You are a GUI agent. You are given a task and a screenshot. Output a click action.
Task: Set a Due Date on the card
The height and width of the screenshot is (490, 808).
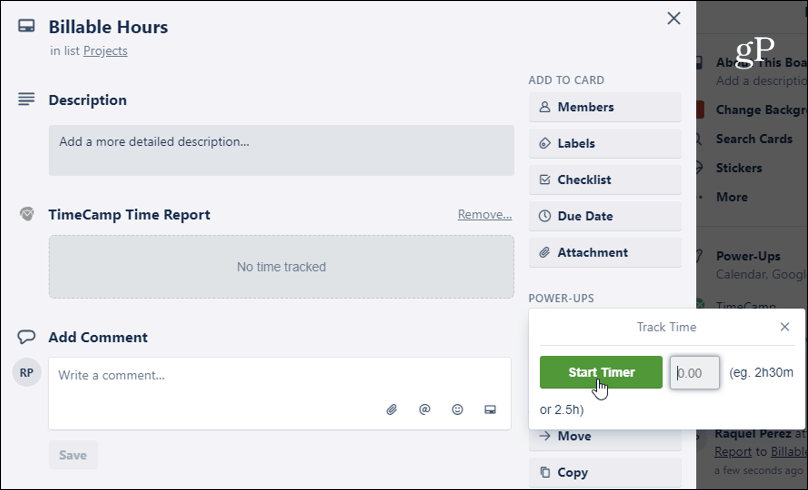[x=605, y=216]
